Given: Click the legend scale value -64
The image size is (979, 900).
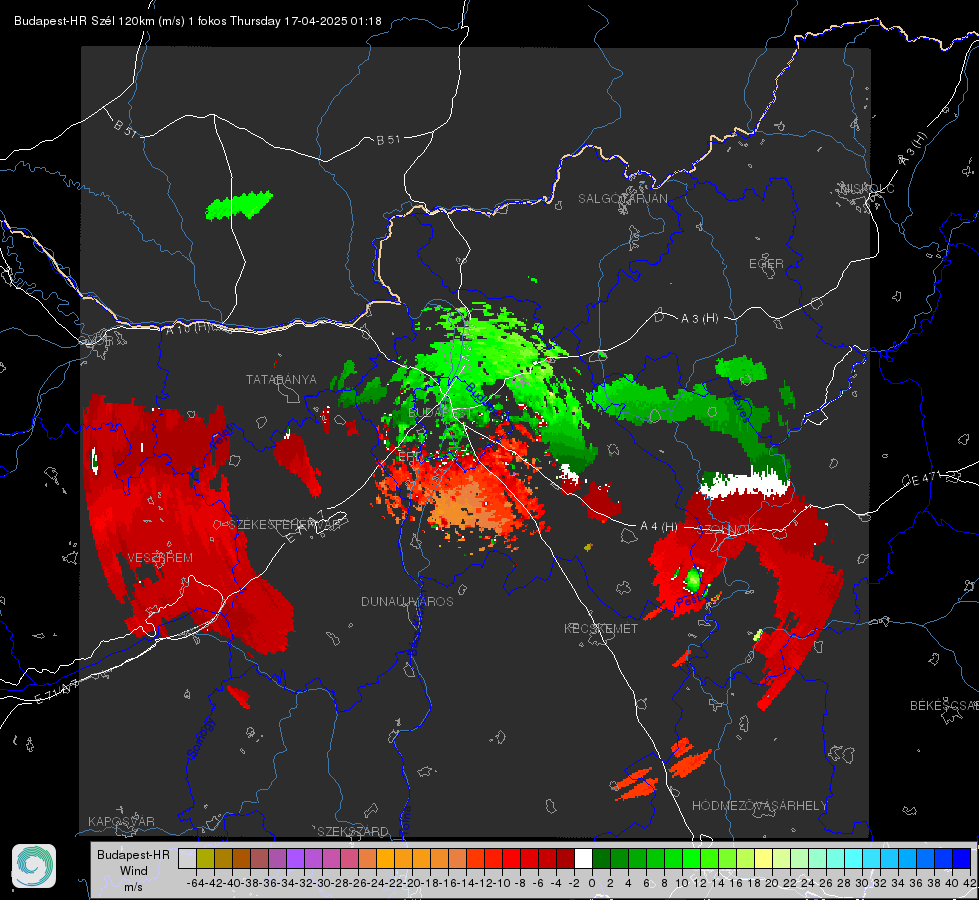Looking at the screenshot, I should click(195, 883).
